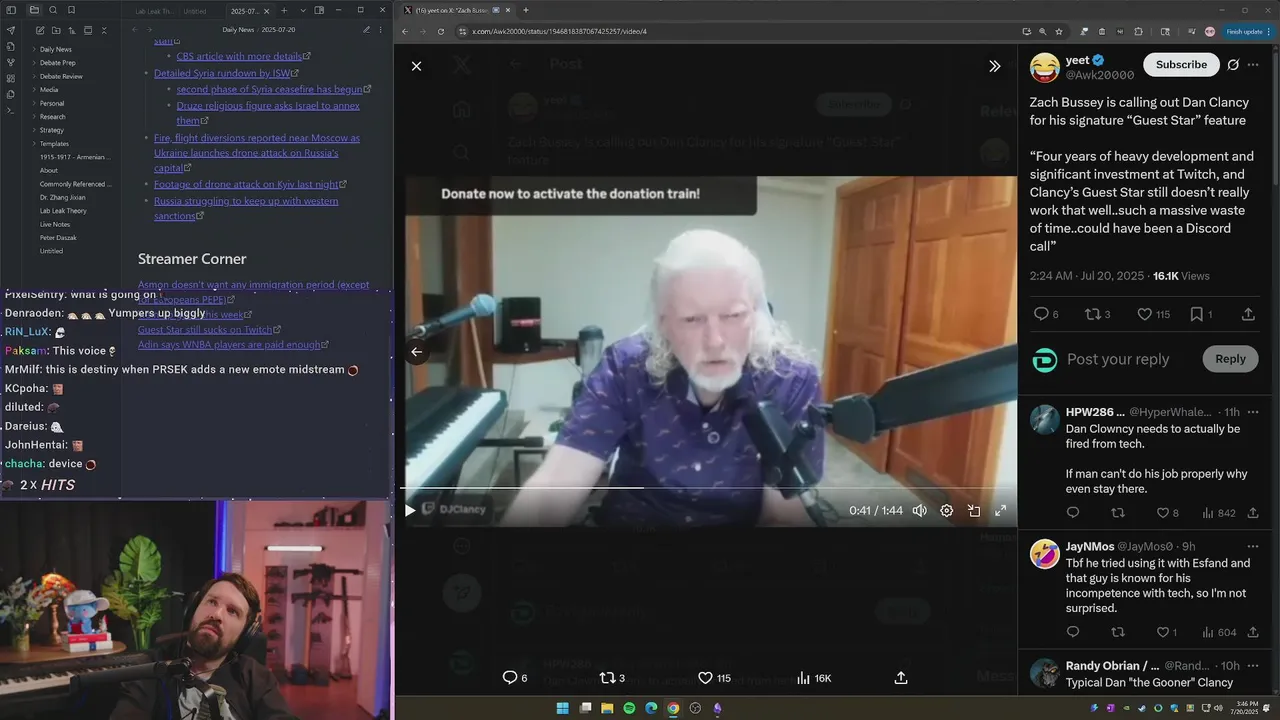The height and width of the screenshot is (720, 1280).
Task: Mute the video with the volume icon
Action: pos(919,510)
